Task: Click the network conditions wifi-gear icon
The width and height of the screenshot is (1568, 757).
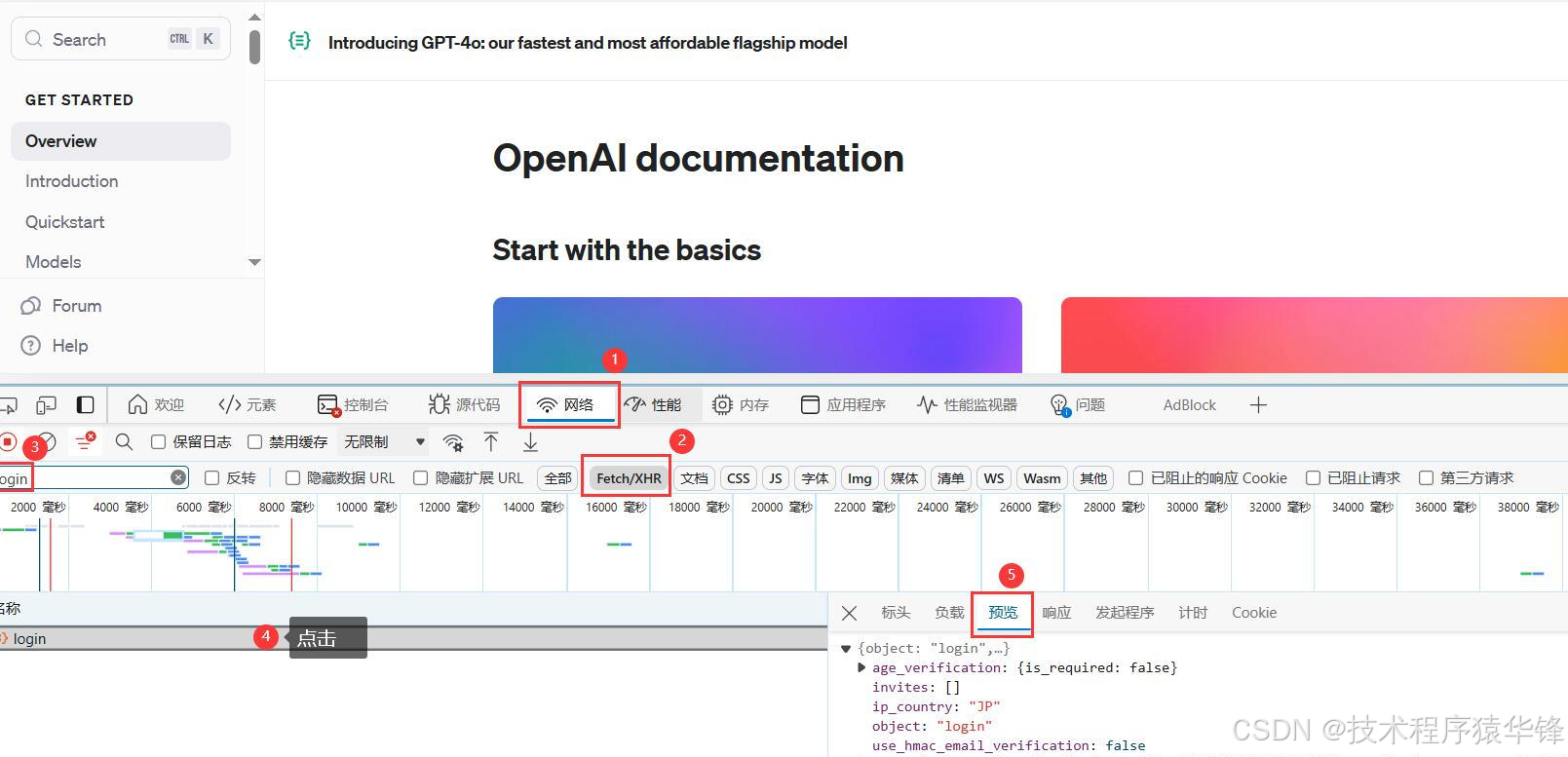Action: (453, 442)
